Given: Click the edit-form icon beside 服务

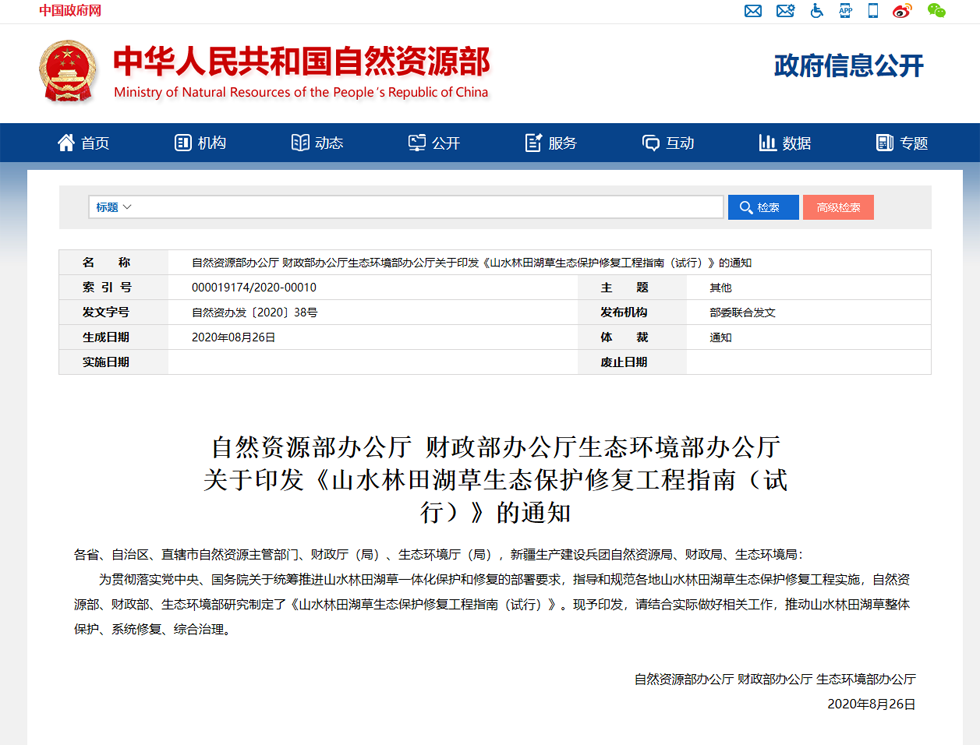Looking at the screenshot, I should [533, 142].
